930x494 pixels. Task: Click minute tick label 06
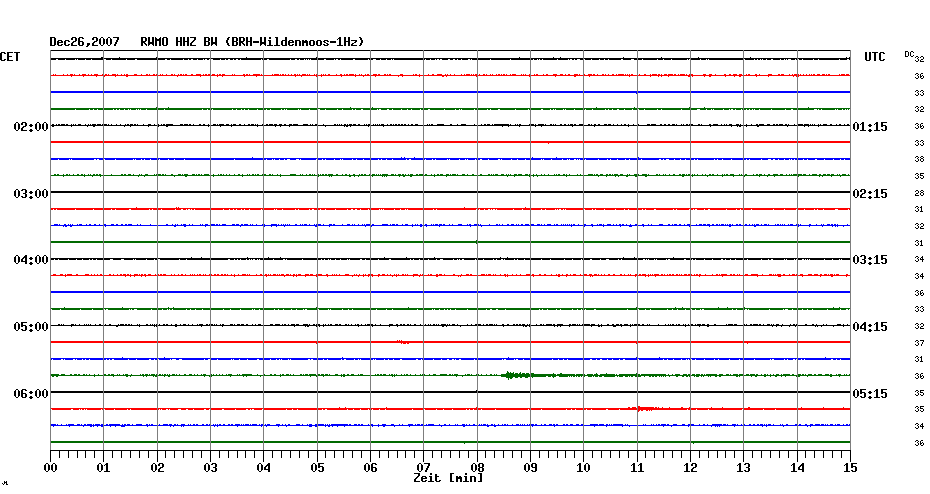coord(370,468)
